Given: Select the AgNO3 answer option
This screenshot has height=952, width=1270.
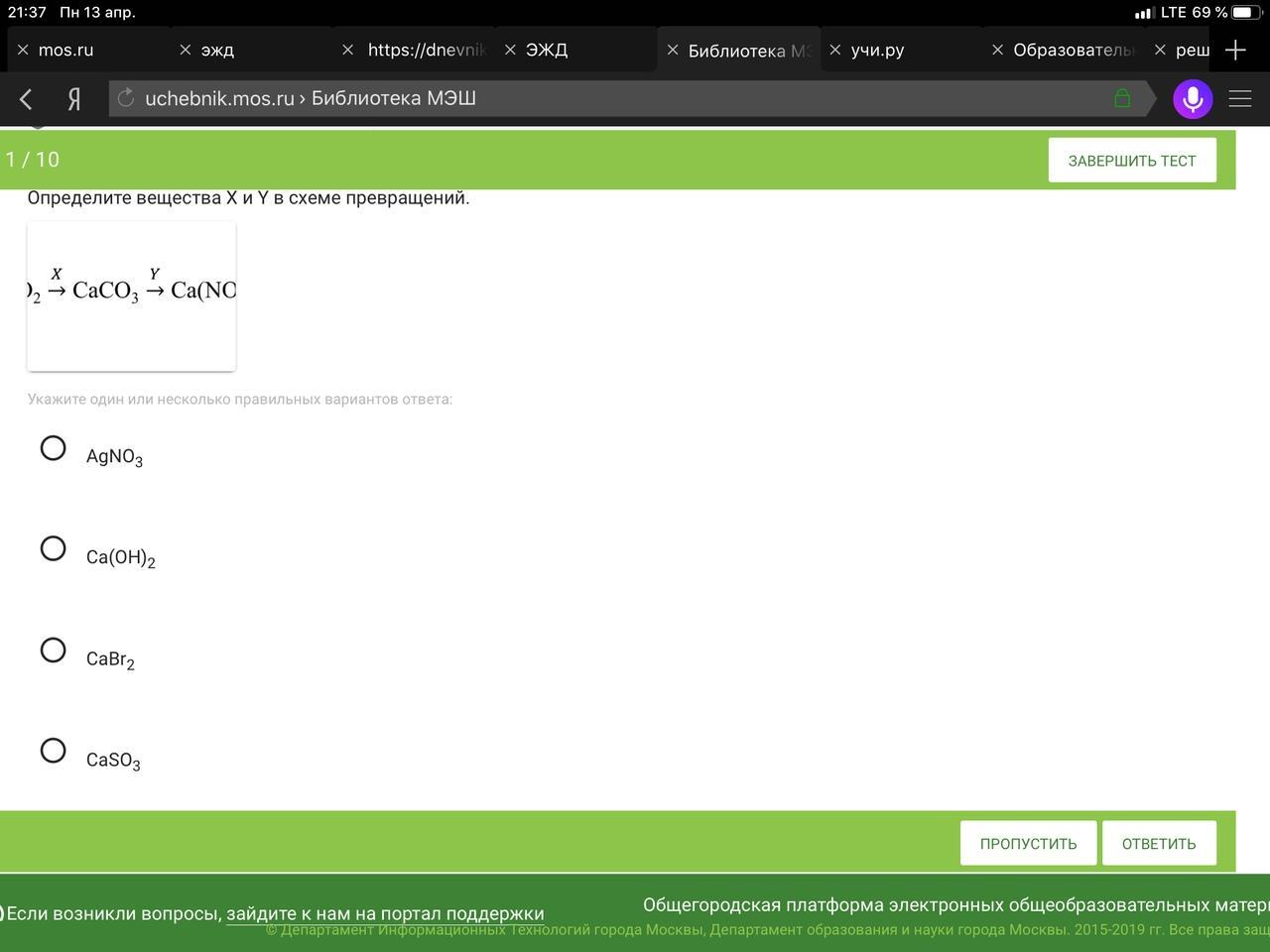Looking at the screenshot, I should point(54,448).
